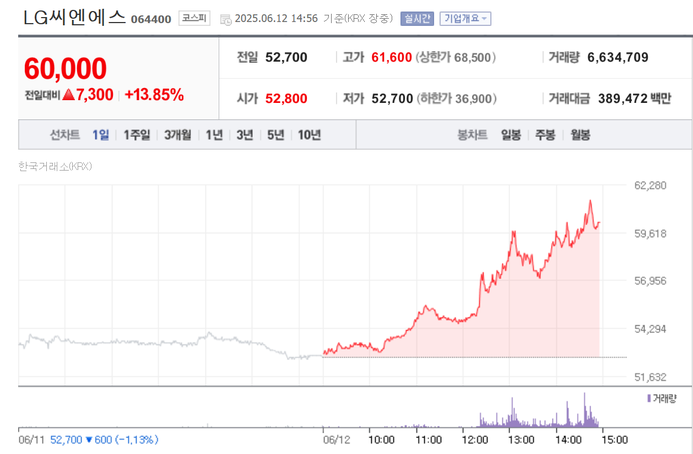The width and height of the screenshot is (693, 454).
Task: Click the stock code 064400
Action: [151, 19]
